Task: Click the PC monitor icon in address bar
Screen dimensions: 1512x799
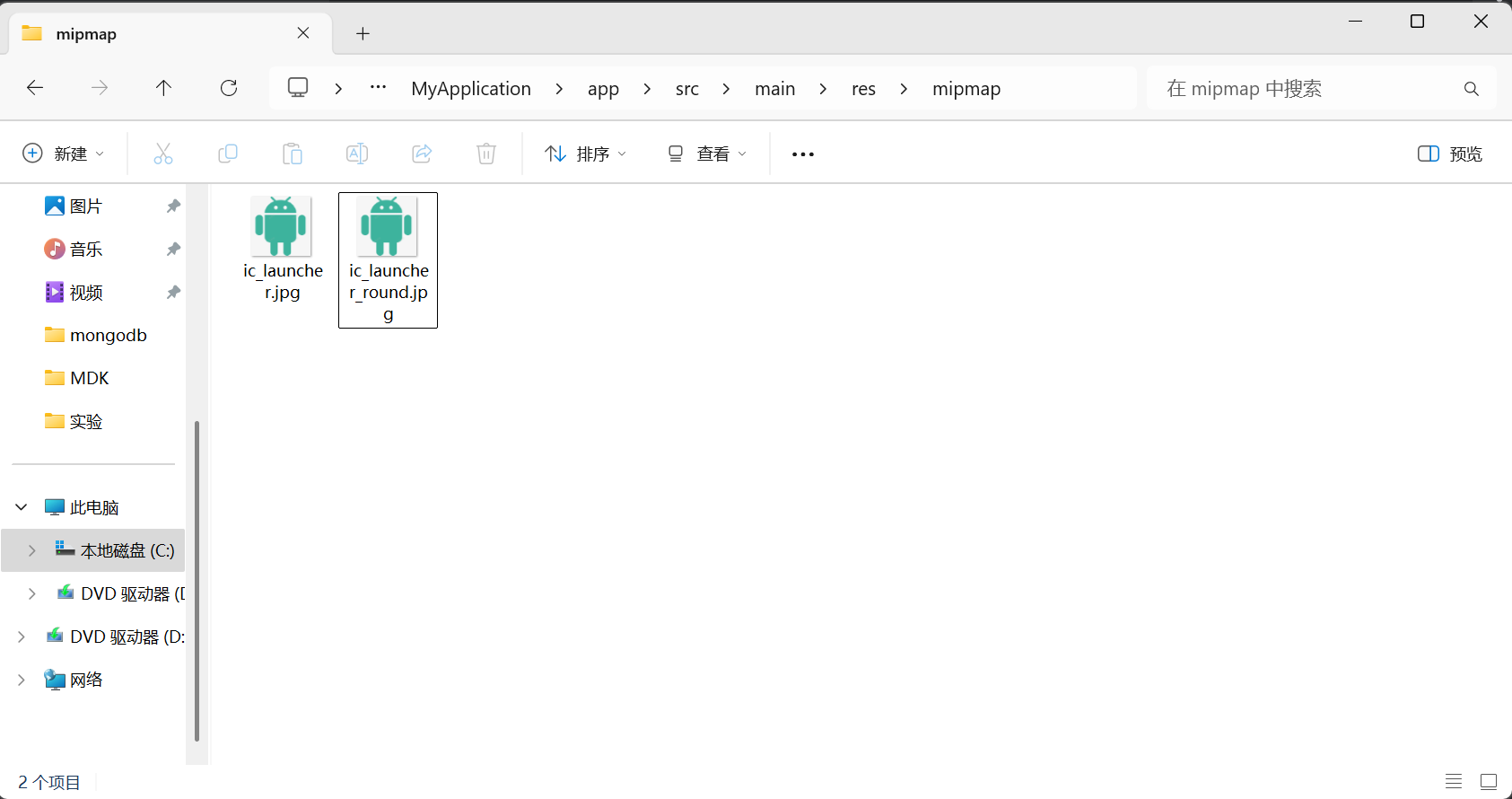Action: click(x=298, y=87)
